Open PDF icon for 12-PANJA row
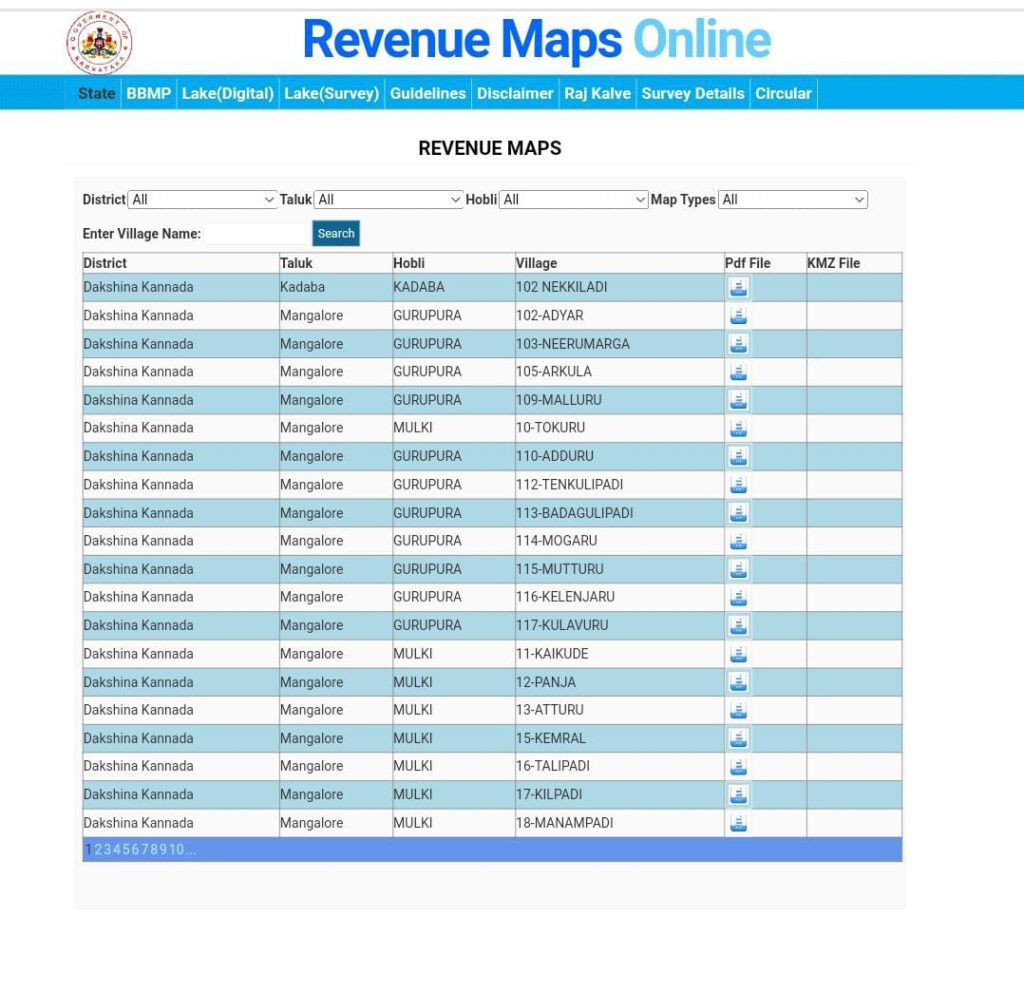 click(x=738, y=682)
